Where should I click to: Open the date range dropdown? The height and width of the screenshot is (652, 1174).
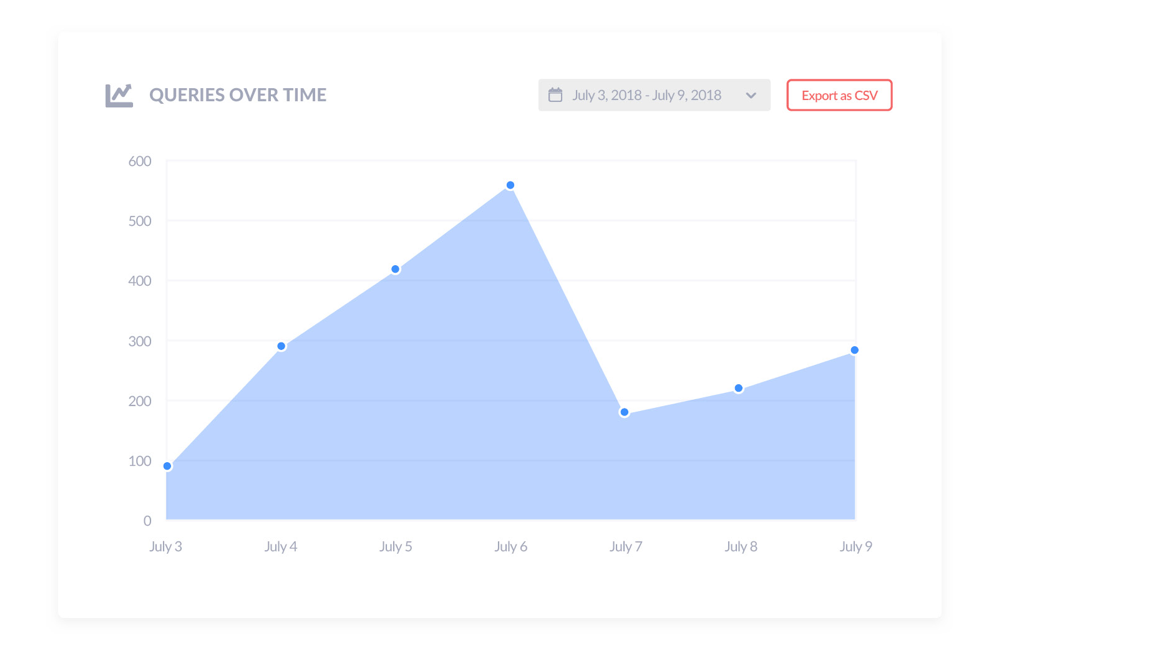pyautogui.click(x=654, y=94)
